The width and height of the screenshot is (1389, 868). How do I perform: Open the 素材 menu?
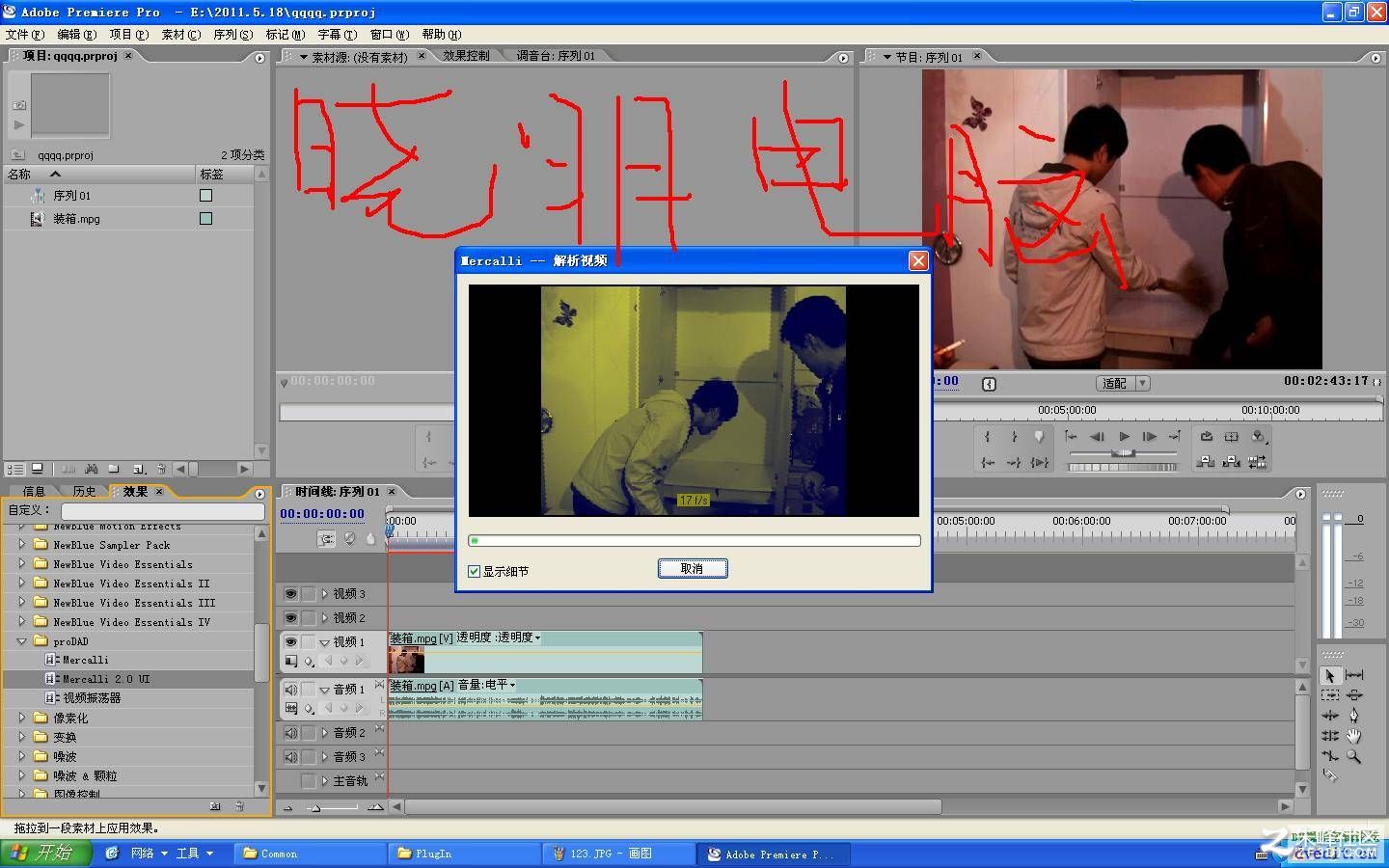coord(181,34)
